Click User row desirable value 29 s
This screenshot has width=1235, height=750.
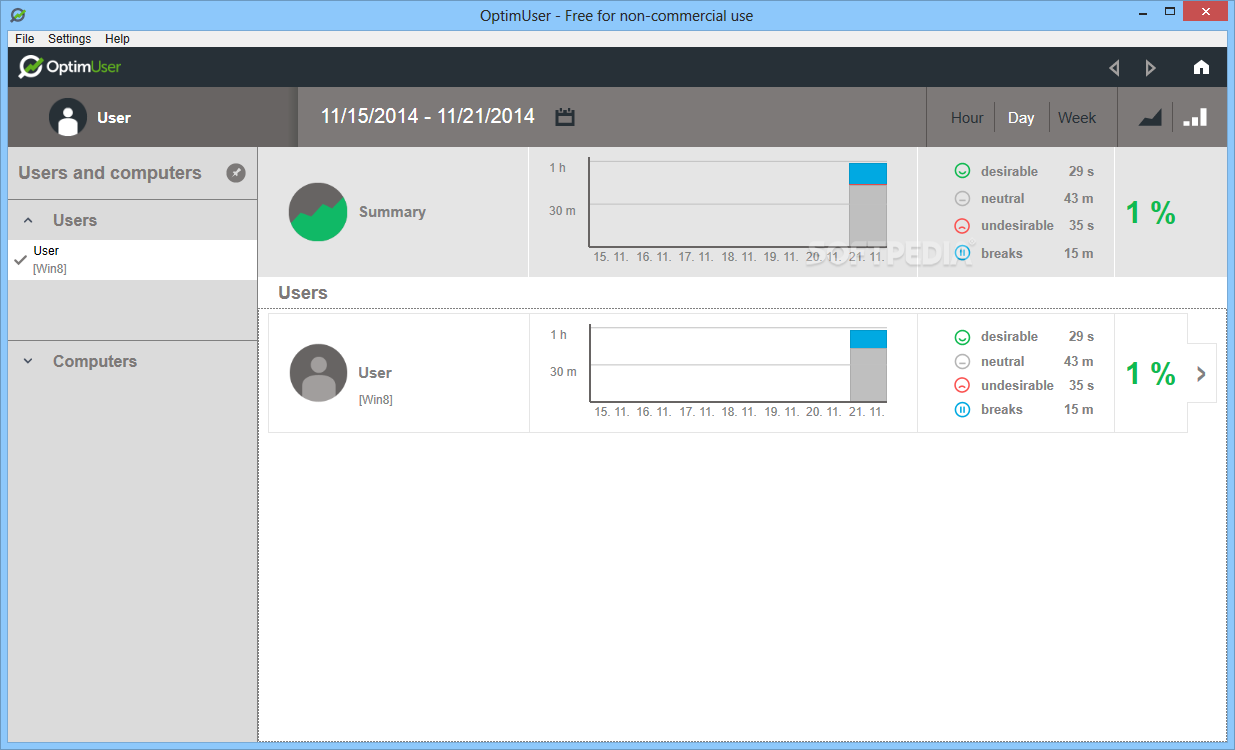[1081, 337]
